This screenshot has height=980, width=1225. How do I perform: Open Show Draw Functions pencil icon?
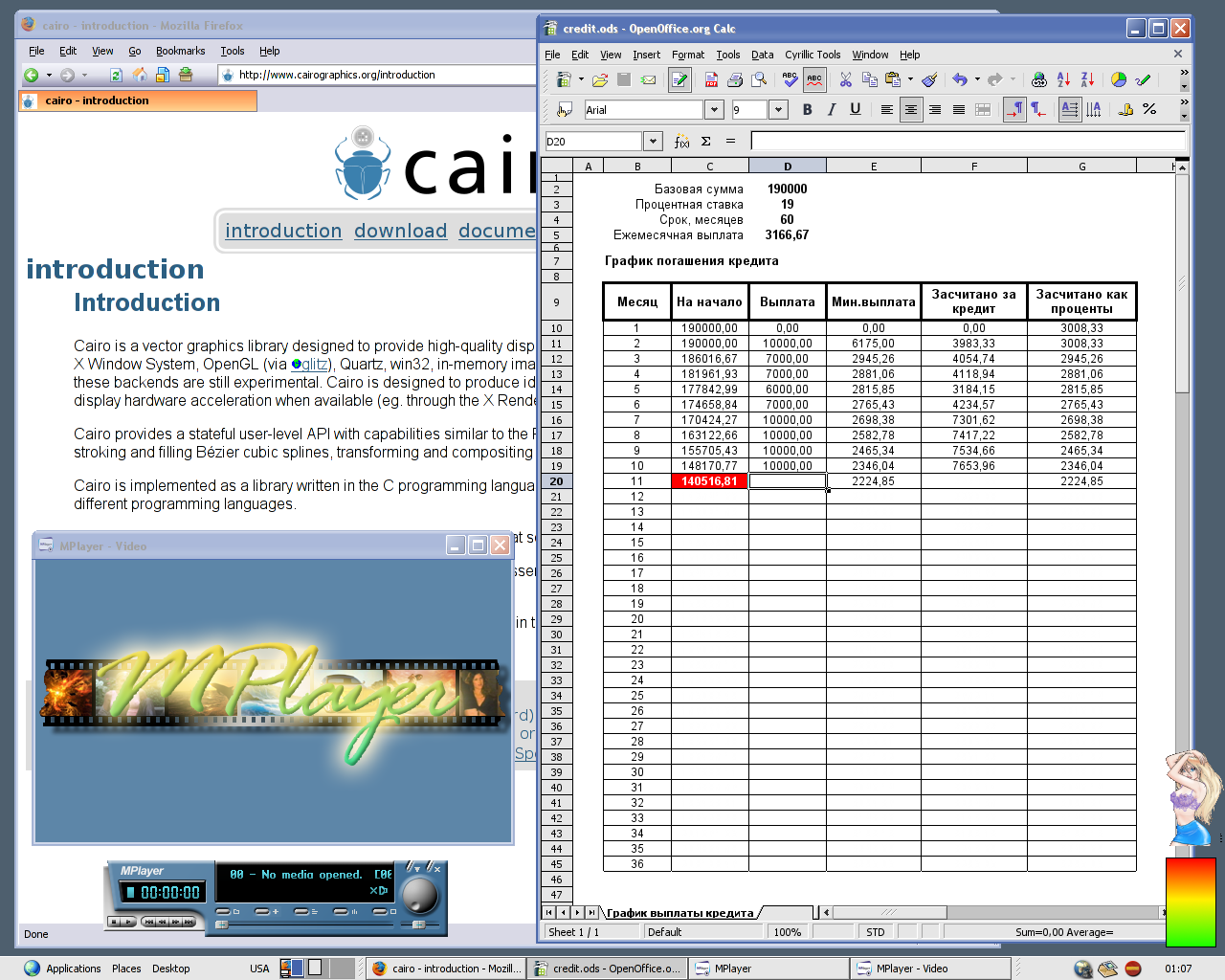[x=1142, y=80]
